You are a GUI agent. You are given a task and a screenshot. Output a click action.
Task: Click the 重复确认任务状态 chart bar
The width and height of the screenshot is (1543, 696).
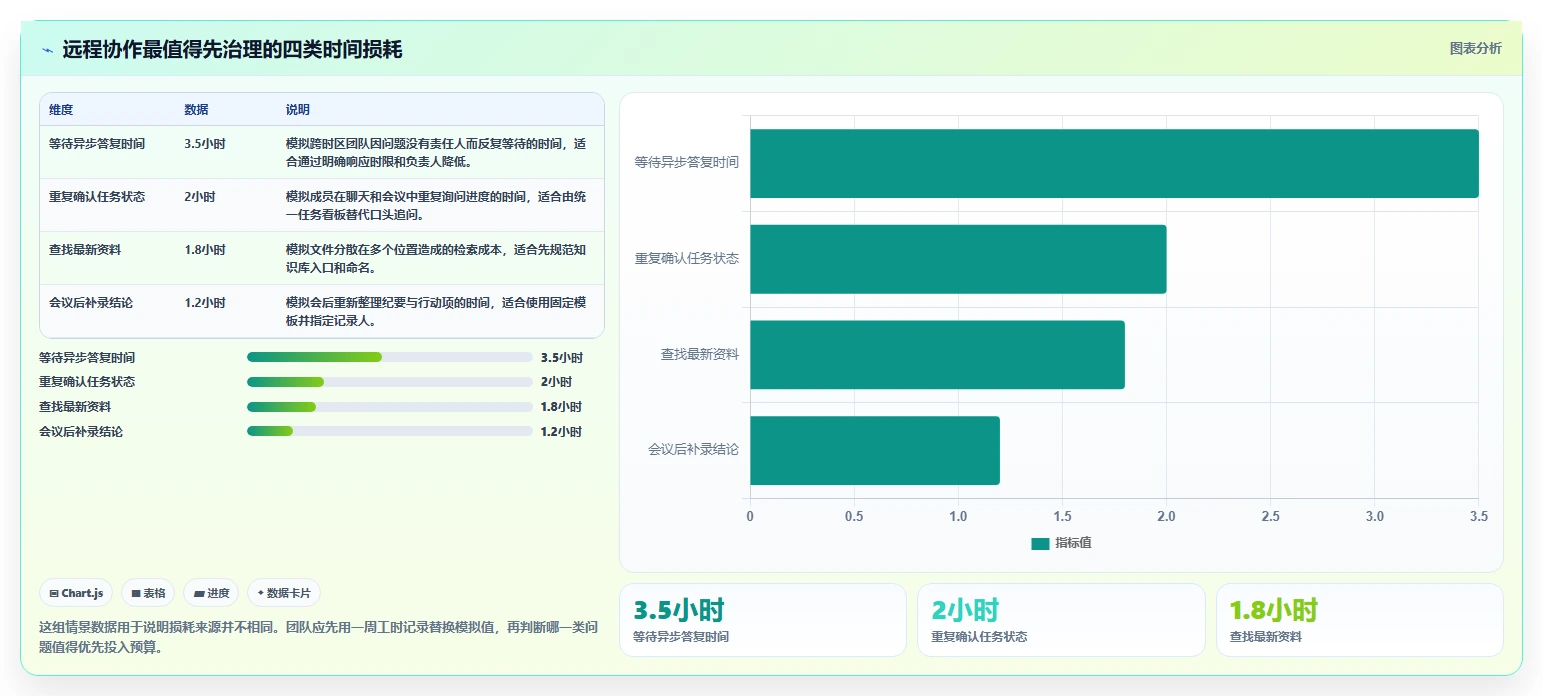point(958,259)
